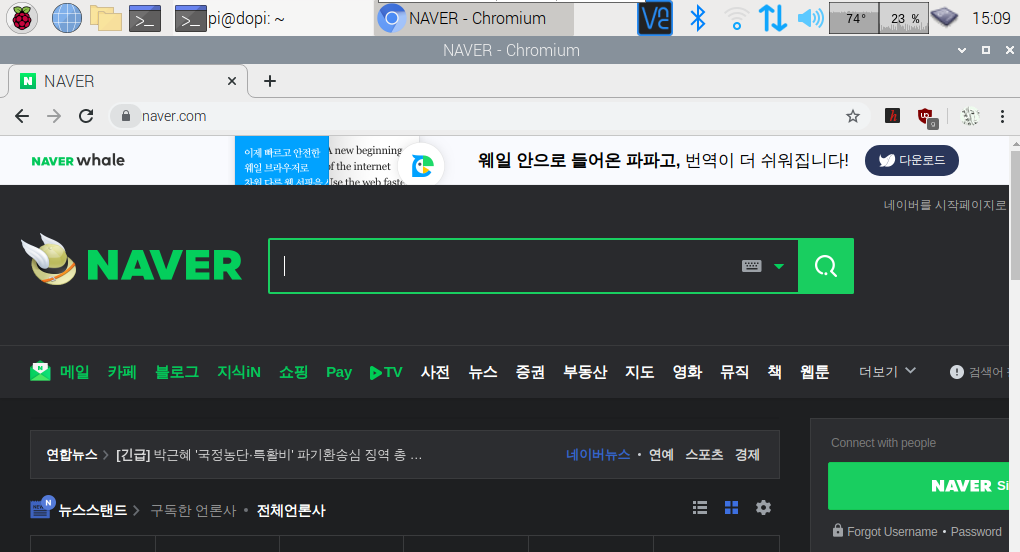This screenshot has width=1020, height=552.
Task: Open 지도 maps link
Action: click(639, 372)
